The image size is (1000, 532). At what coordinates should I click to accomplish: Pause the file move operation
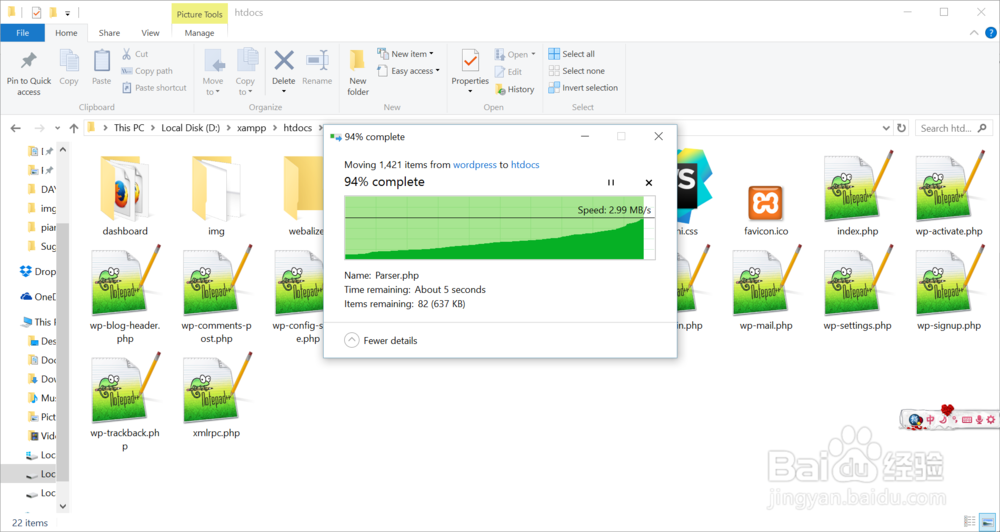pyautogui.click(x=611, y=182)
